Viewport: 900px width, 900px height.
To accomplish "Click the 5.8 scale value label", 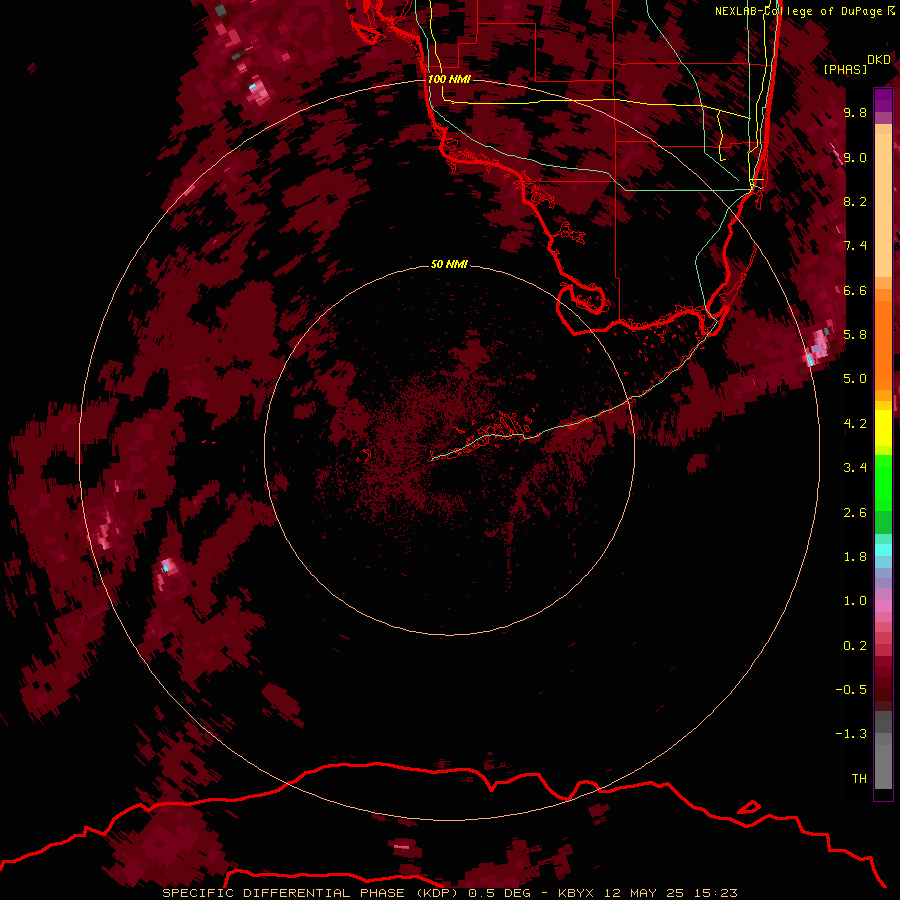I will click(x=855, y=335).
